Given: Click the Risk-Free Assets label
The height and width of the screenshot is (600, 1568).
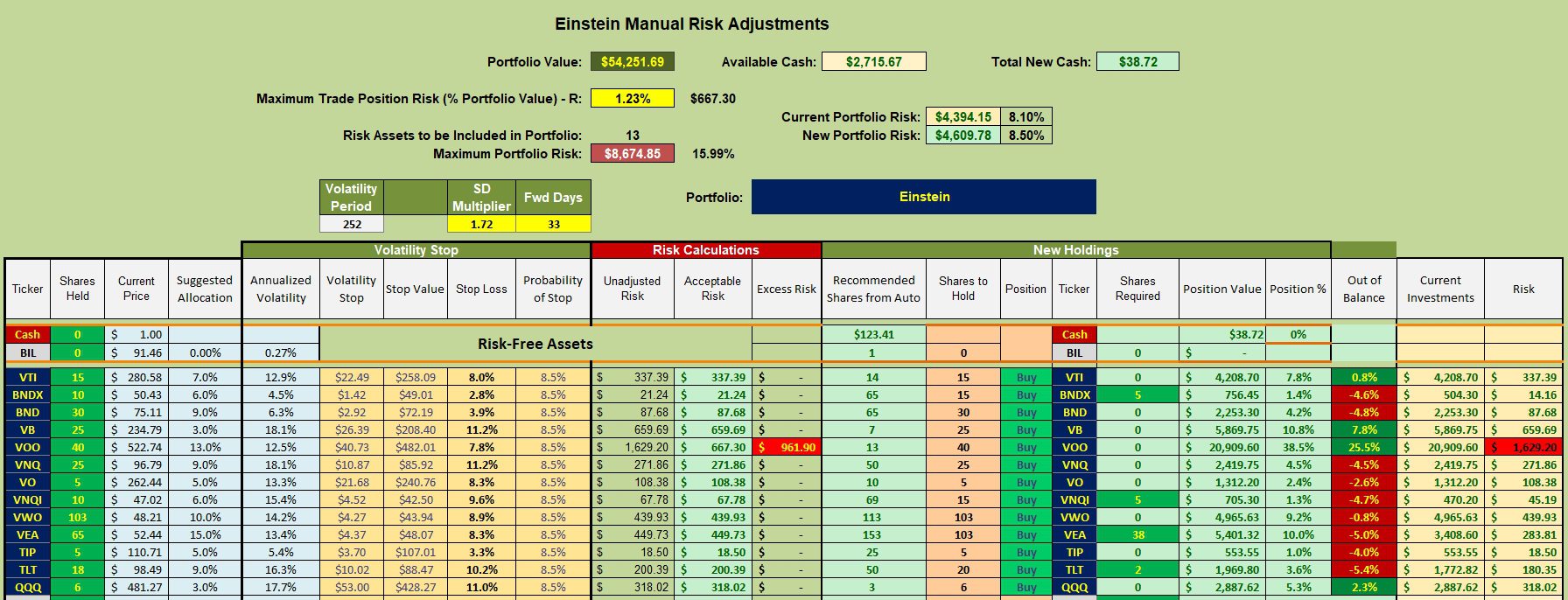Looking at the screenshot, I should tap(535, 344).
